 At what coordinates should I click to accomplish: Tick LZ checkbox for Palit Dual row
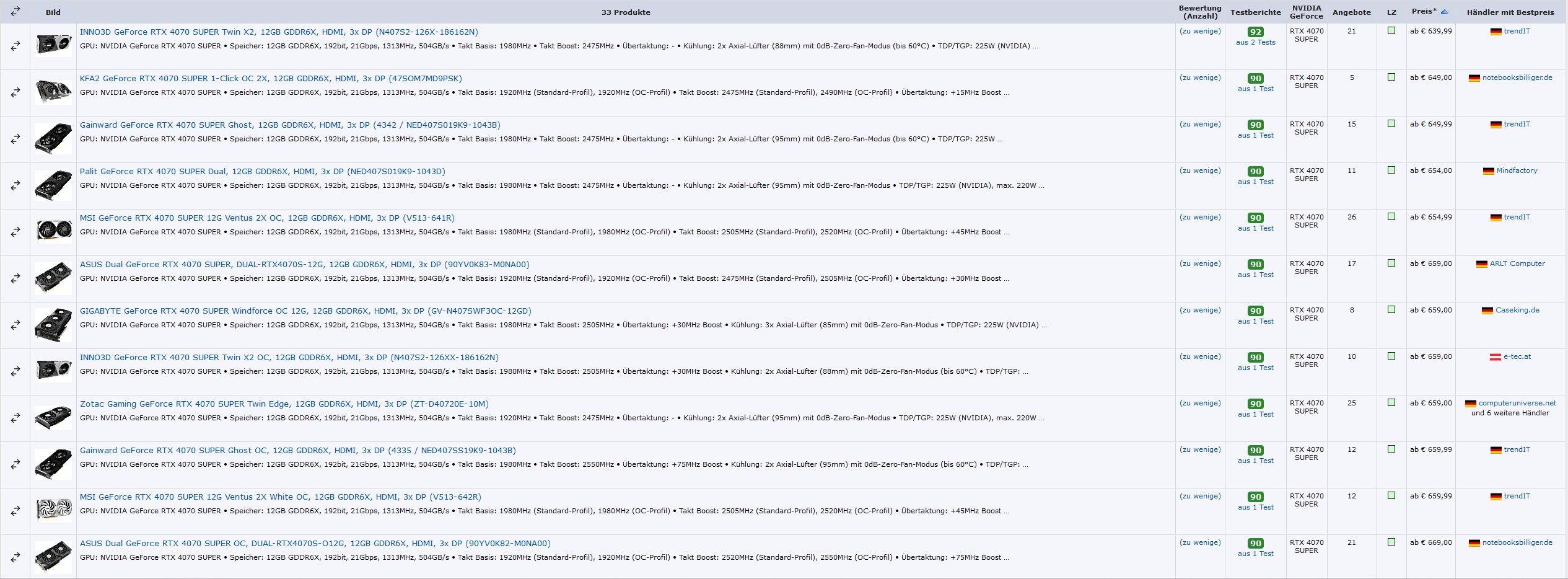[x=1391, y=170]
